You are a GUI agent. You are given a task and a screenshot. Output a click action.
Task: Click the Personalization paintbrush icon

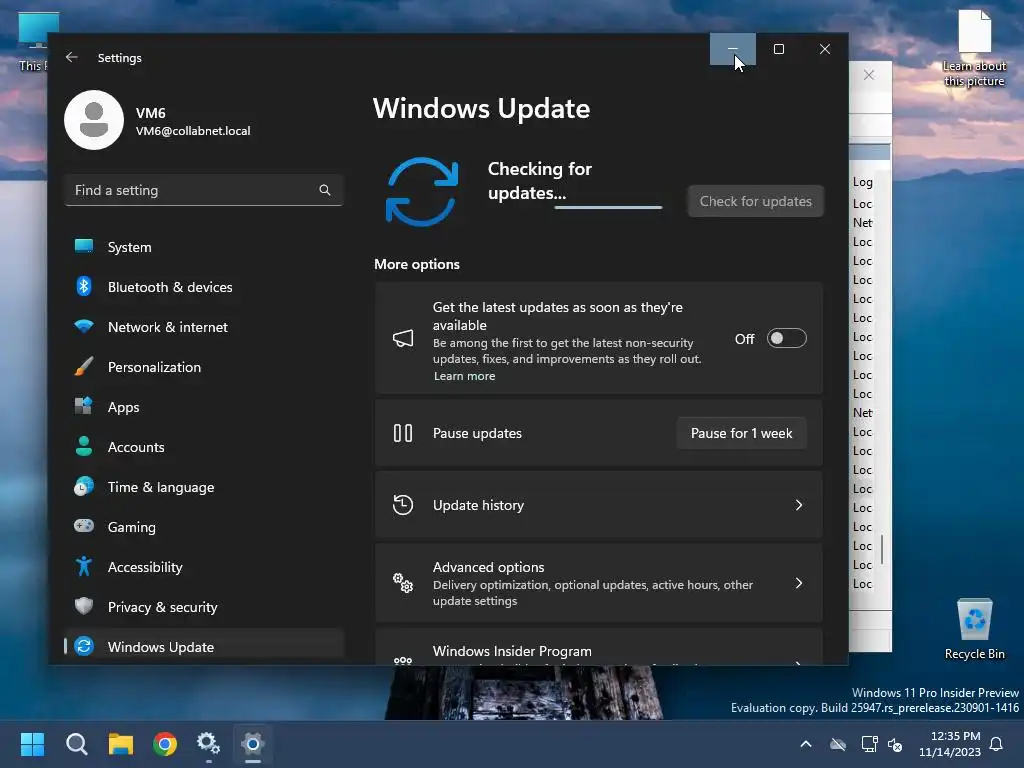(x=84, y=366)
